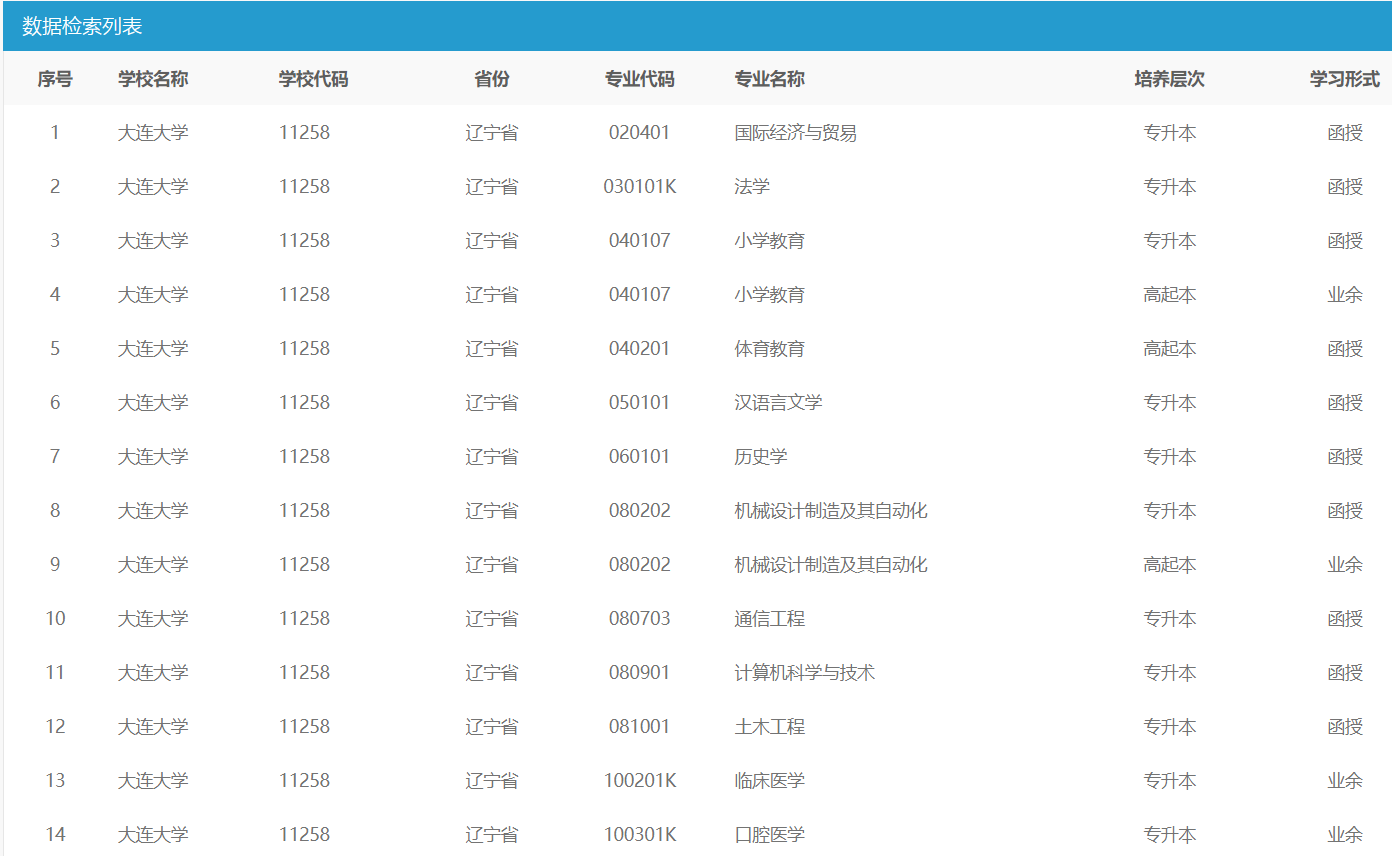Click 业余 in the 临床医学 row
Image resolution: width=1392 pixels, height=856 pixels.
pos(1345,781)
